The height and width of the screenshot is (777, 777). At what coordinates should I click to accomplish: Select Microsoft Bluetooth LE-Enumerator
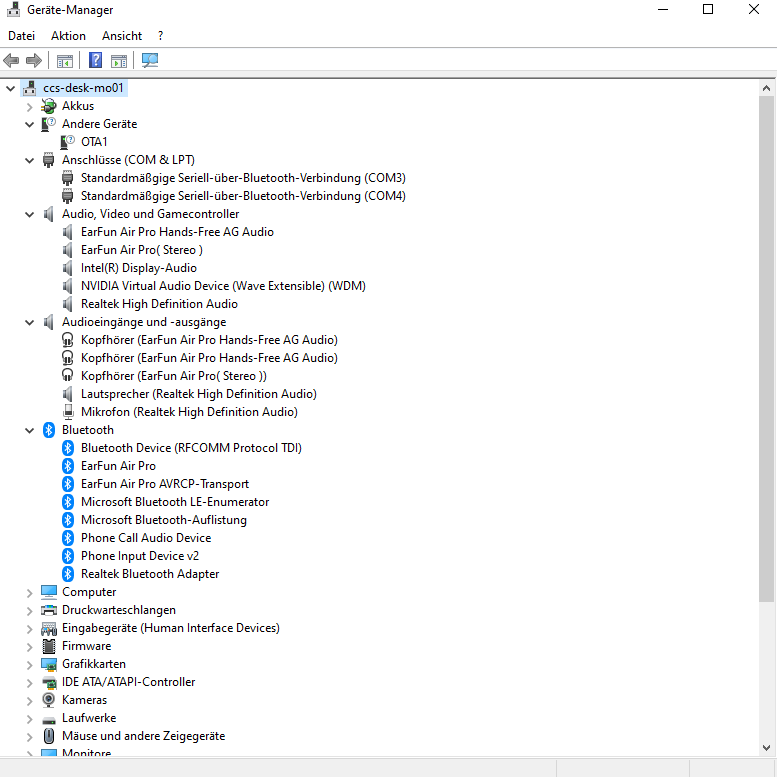point(175,502)
